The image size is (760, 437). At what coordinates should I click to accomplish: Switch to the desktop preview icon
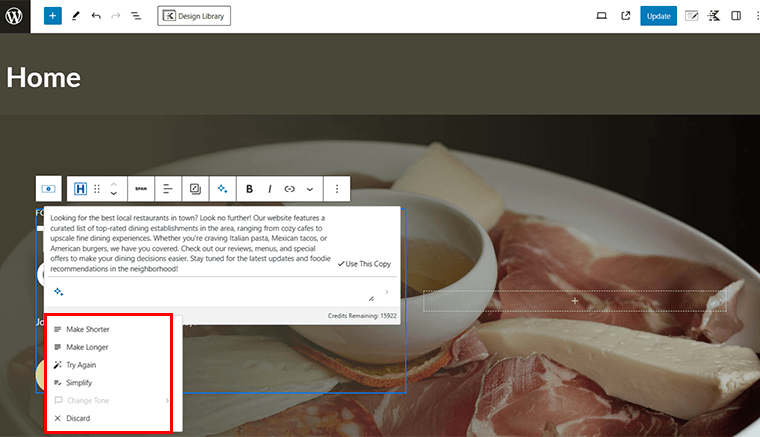pyautogui.click(x=602, y=16)
